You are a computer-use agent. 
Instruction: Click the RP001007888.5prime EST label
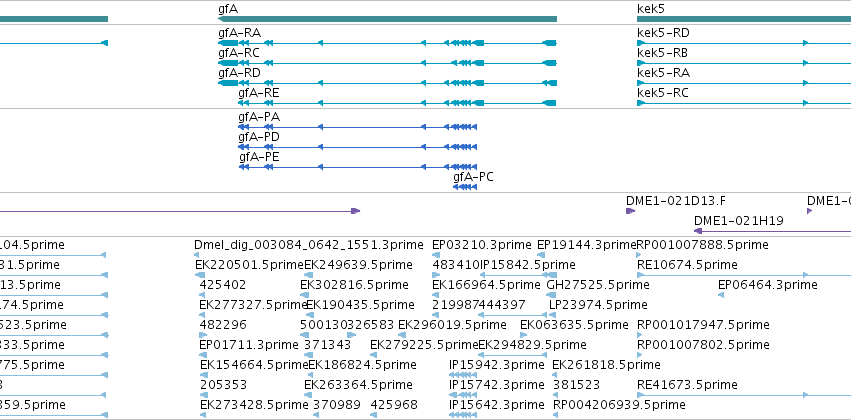tap(702, 245)
